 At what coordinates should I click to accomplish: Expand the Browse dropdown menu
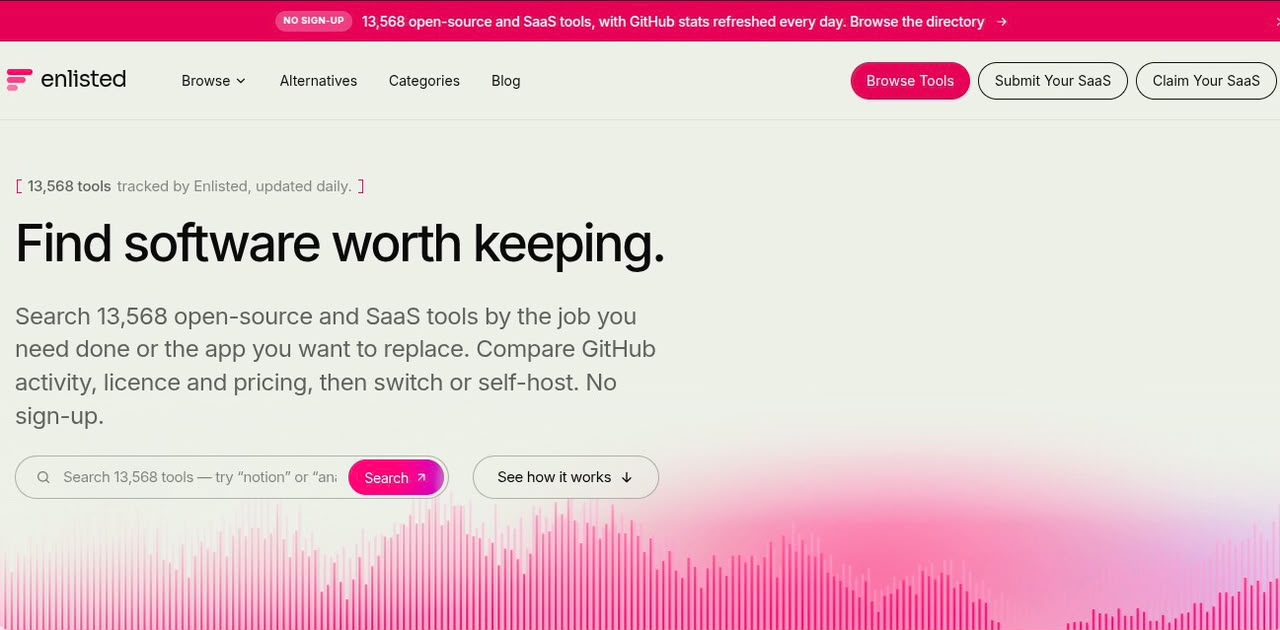tap(214, 81)
